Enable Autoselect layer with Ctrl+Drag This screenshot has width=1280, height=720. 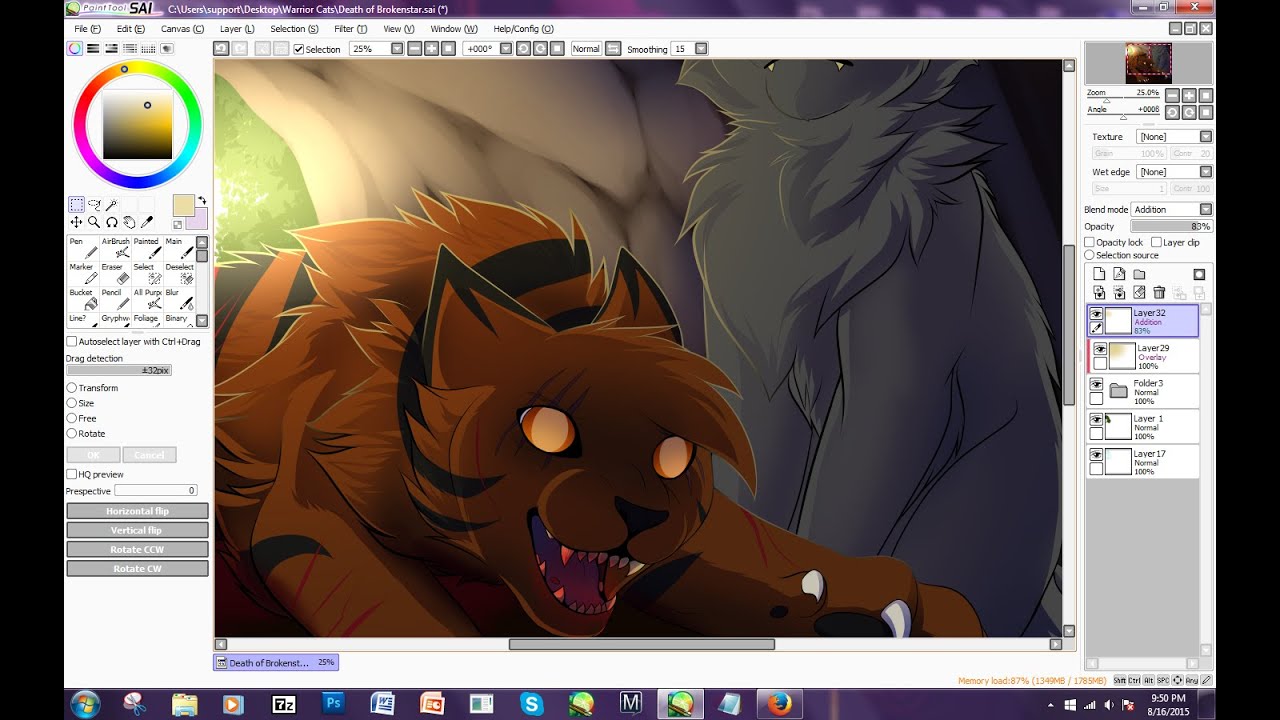pyautogui.click(x=72, y=342)
